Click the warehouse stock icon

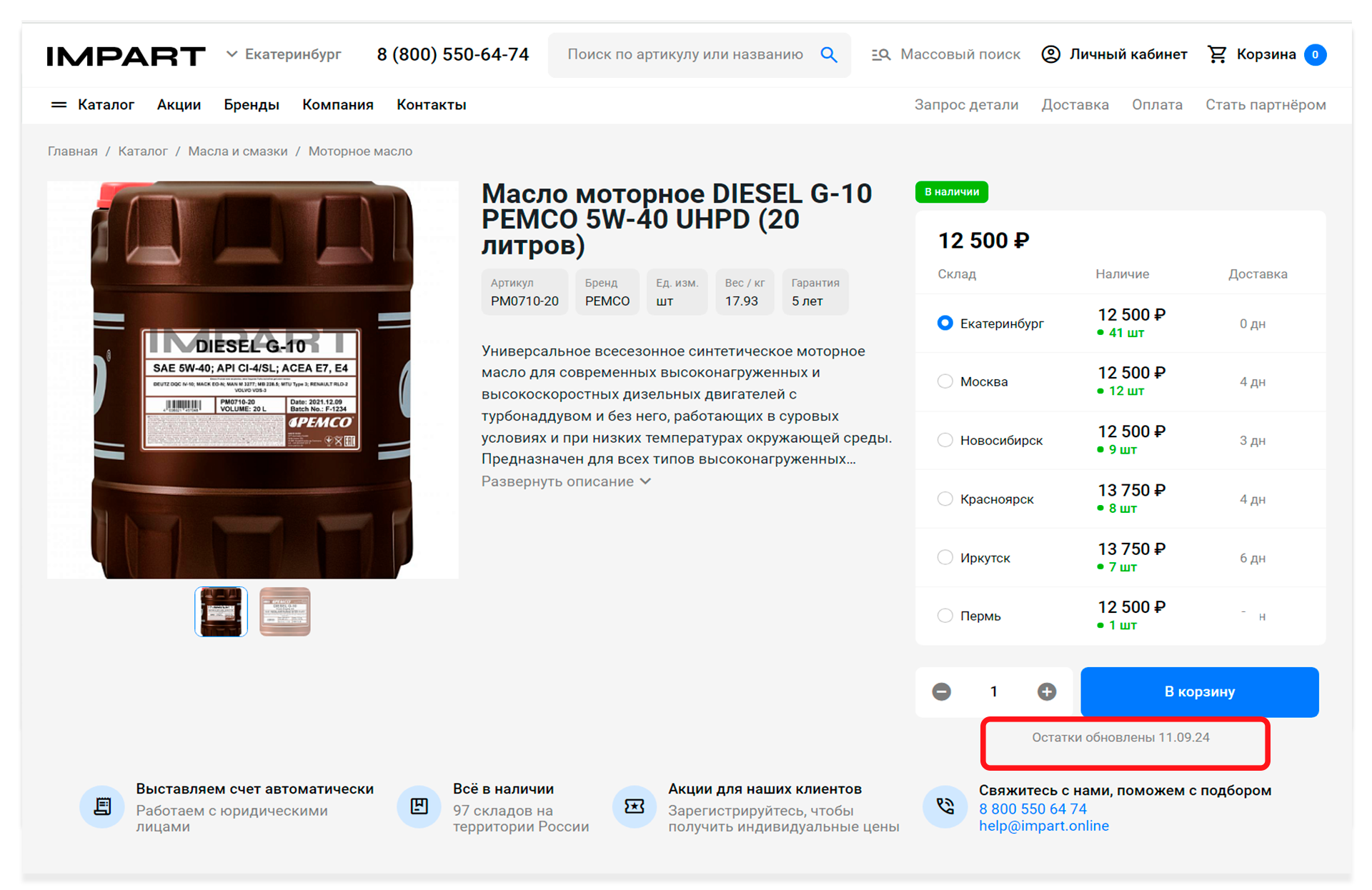click(419, 806)
